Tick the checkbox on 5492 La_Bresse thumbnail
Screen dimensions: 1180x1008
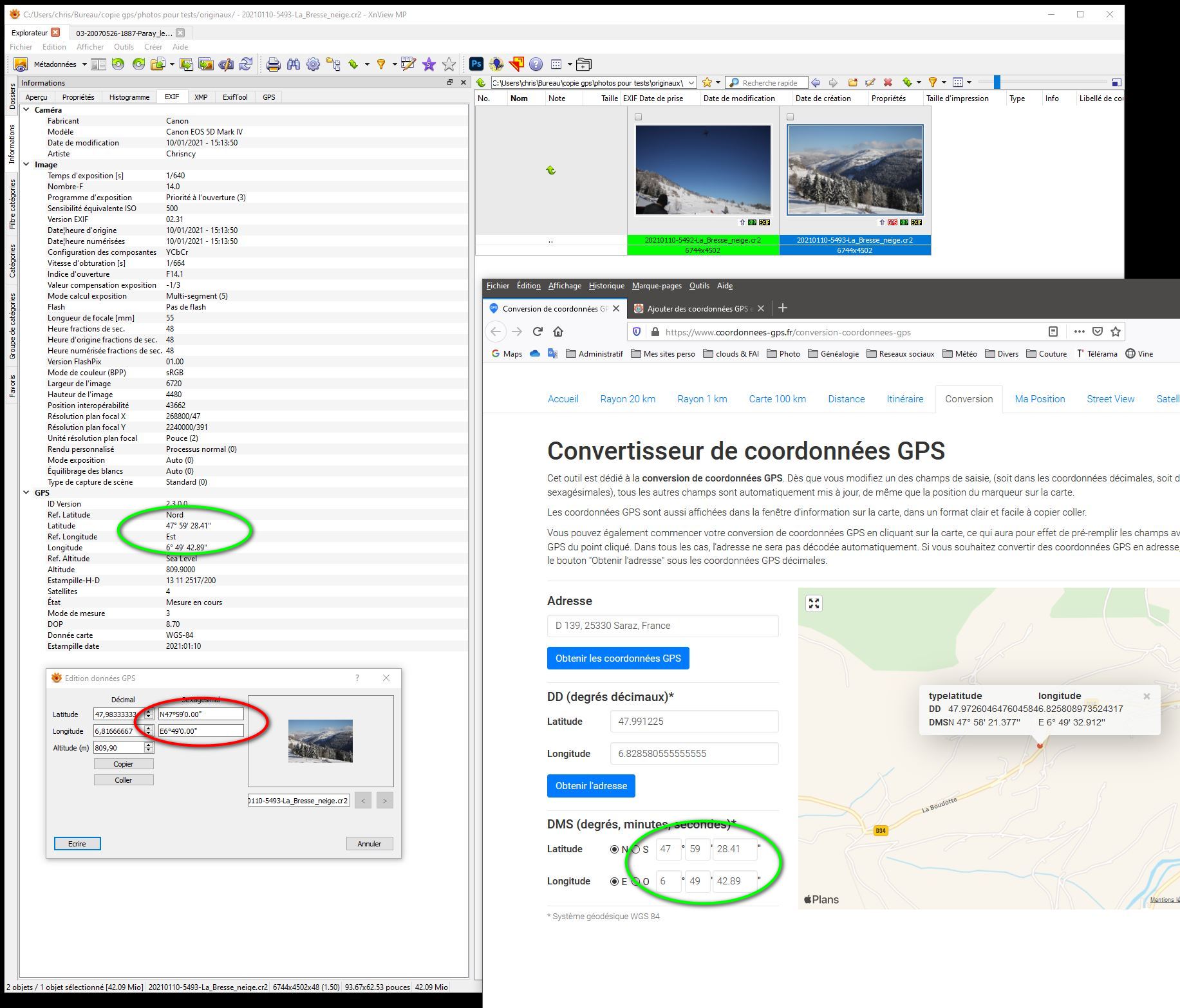tap(639, 117)
